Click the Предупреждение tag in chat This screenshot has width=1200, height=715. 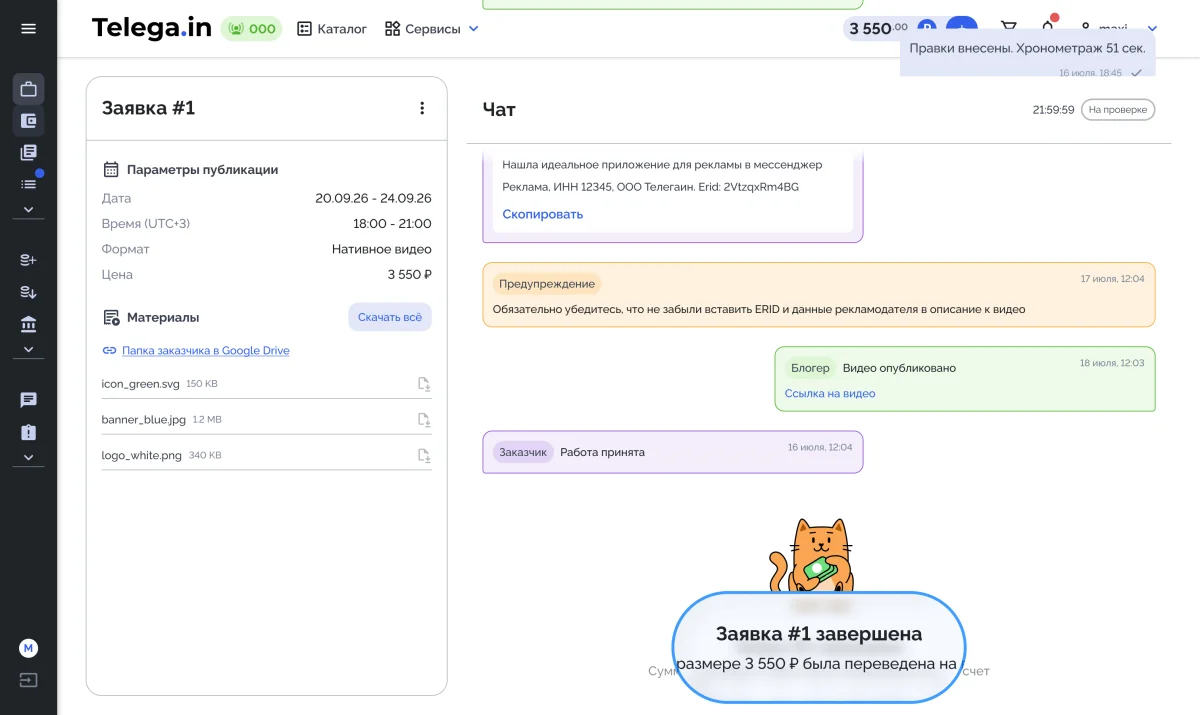pyautogui.click(x=547, y=284)
